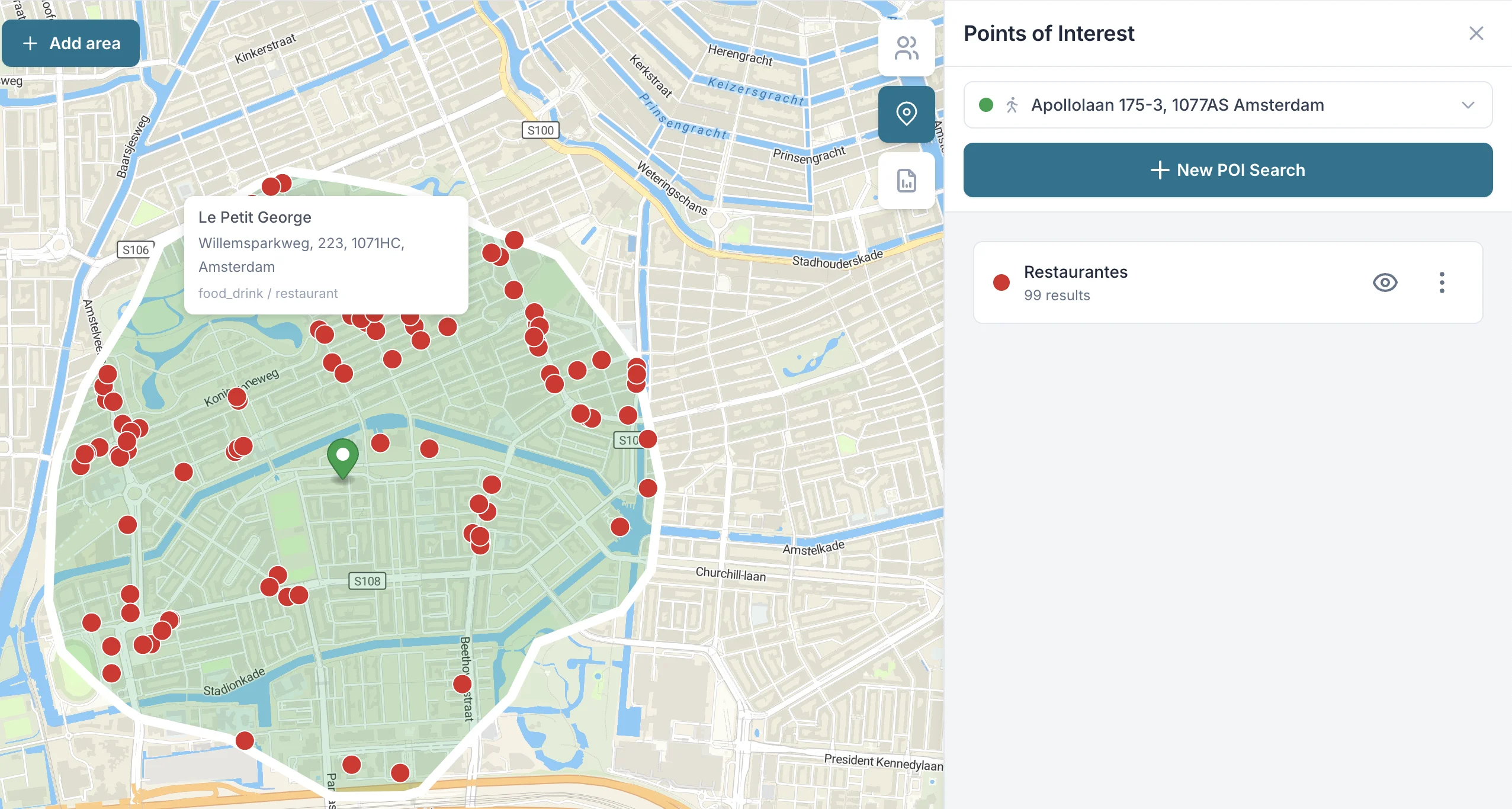Viewport: 1512px width, 809px height.
Task: Select the highlighted location pin panel icon
Action: tap(906, 114)
